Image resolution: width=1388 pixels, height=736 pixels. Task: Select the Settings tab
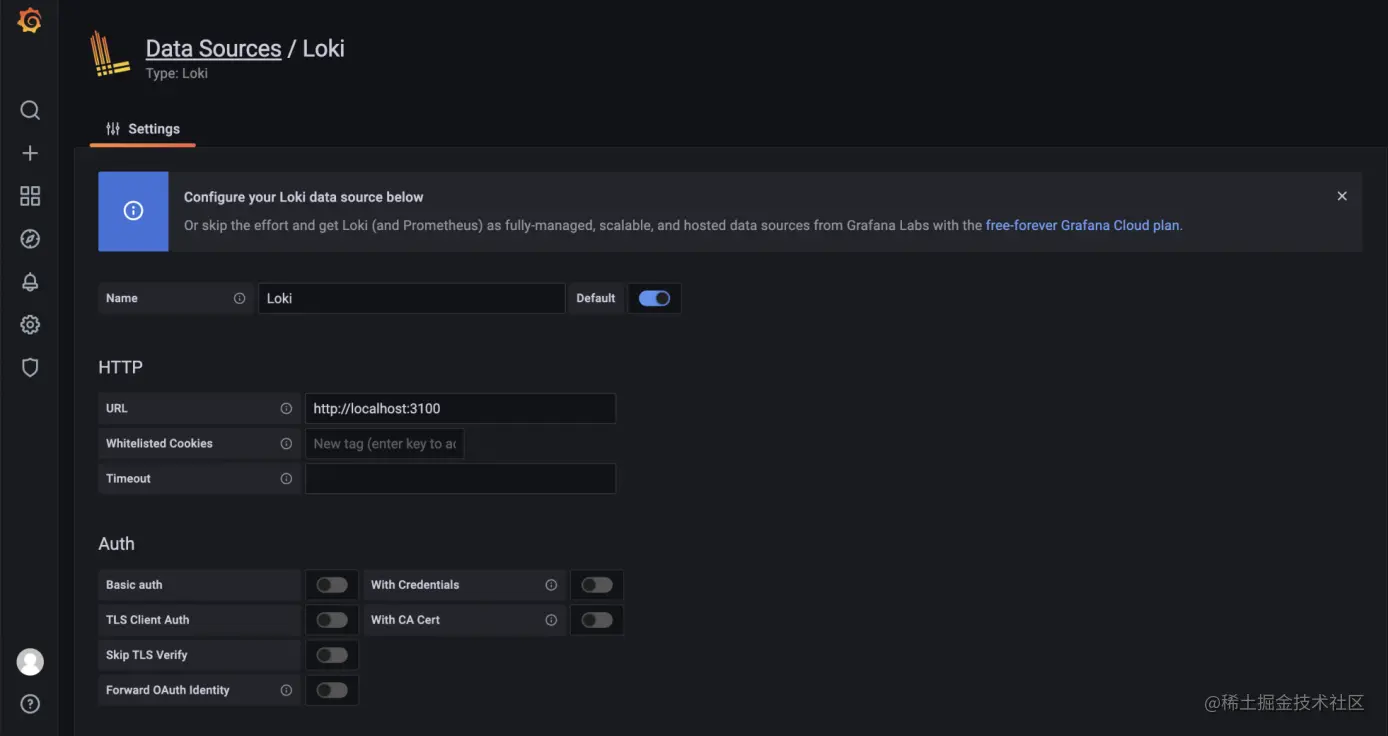143,129
